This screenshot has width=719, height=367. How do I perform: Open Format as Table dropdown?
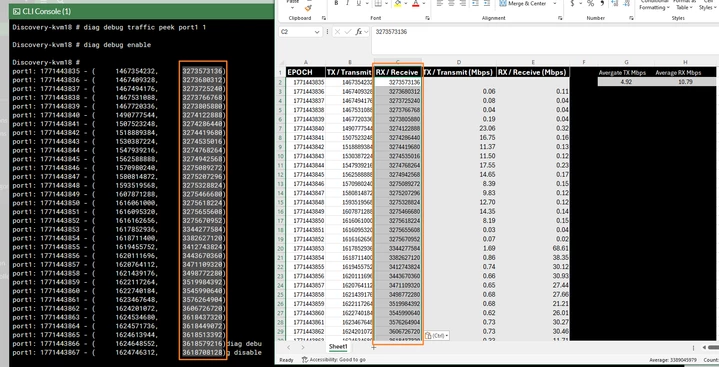[685, 5]
